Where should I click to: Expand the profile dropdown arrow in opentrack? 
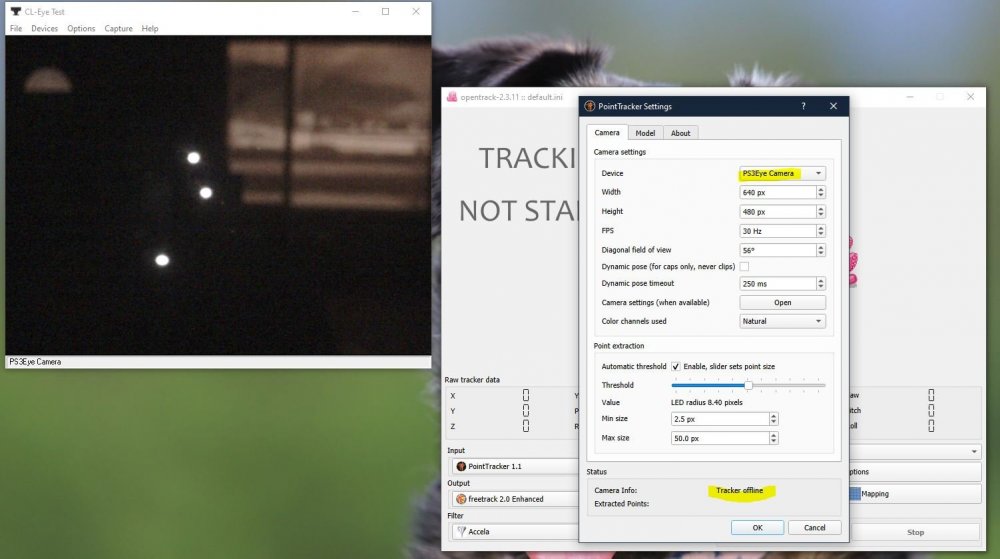point(974,452)
